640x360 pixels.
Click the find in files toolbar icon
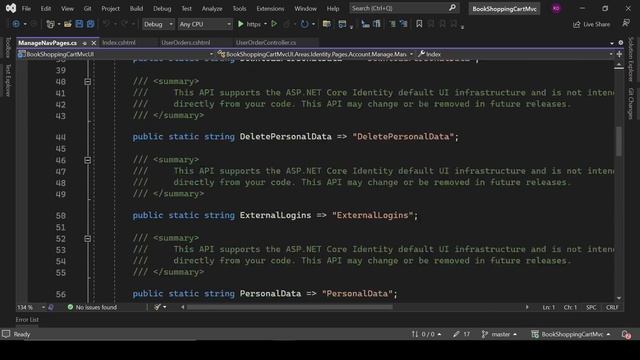click(x=327, y=24)
